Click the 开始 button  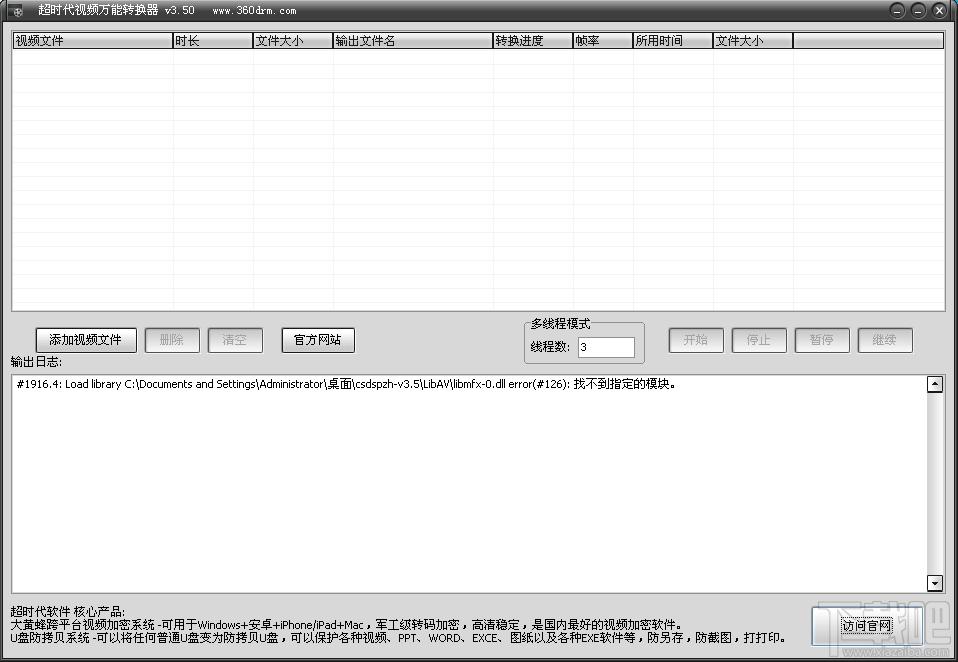click(697, 340)
